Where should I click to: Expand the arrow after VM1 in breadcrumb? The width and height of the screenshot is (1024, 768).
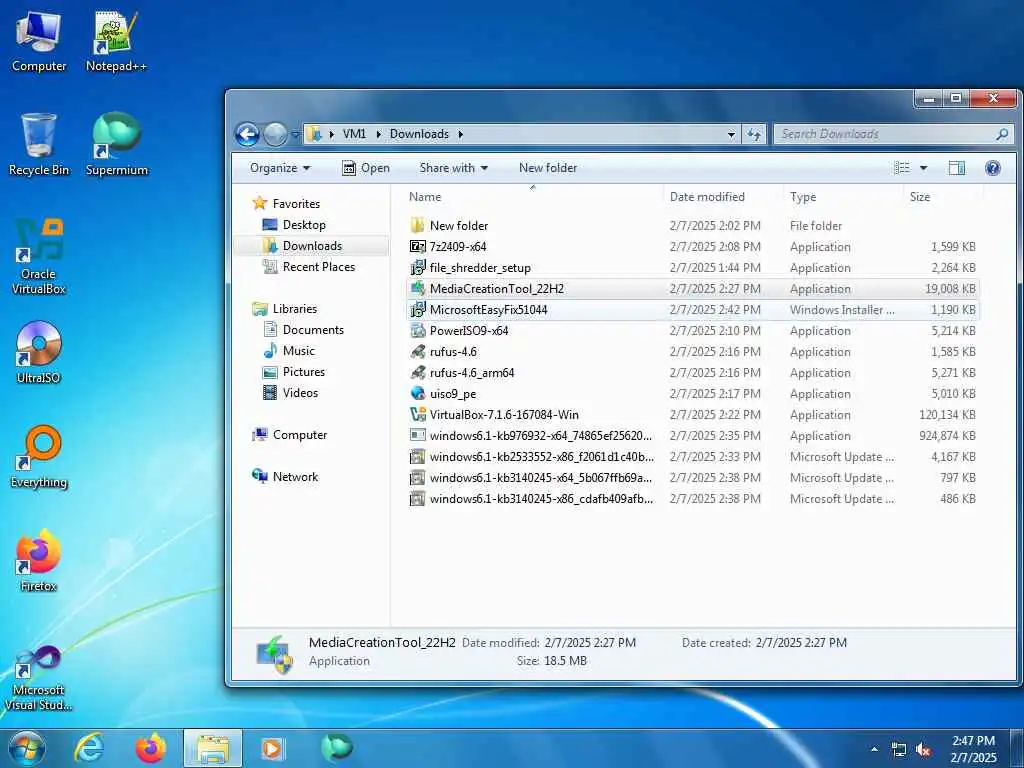[x=378, y=135]
